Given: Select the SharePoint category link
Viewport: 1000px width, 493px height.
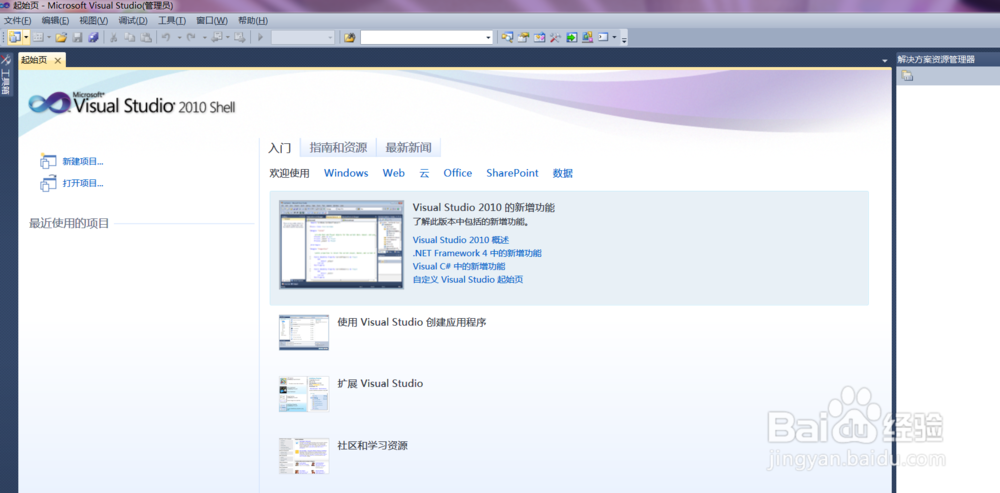Looking at the screenshot, I should coord(512,173).
